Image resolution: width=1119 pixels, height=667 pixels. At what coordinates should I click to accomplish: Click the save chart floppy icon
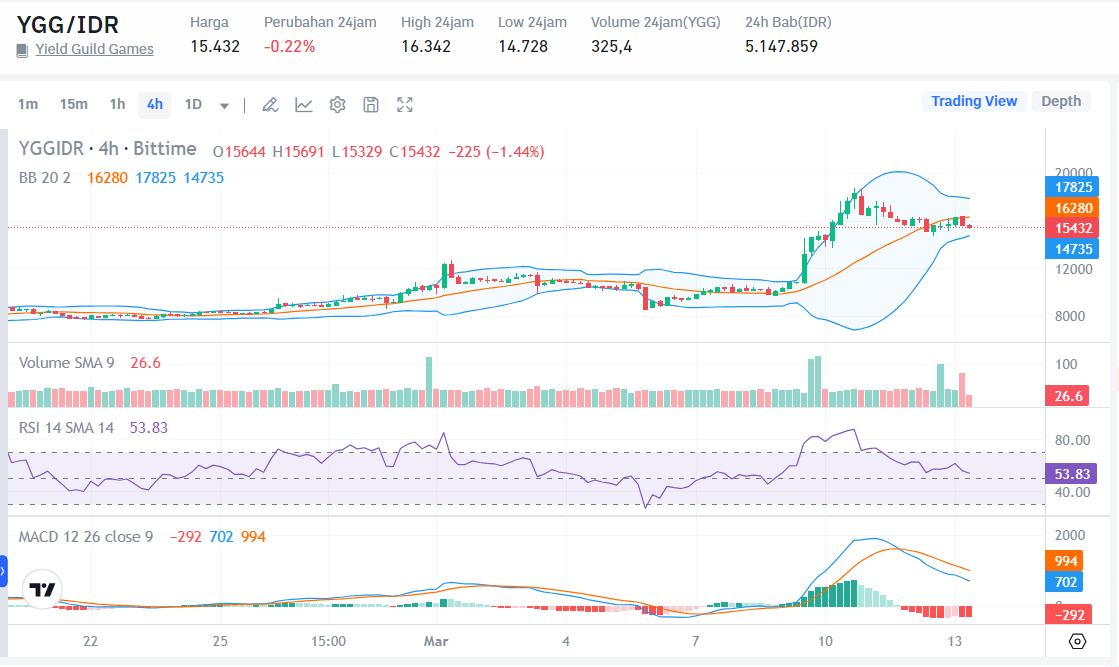(x=370, y=105)
